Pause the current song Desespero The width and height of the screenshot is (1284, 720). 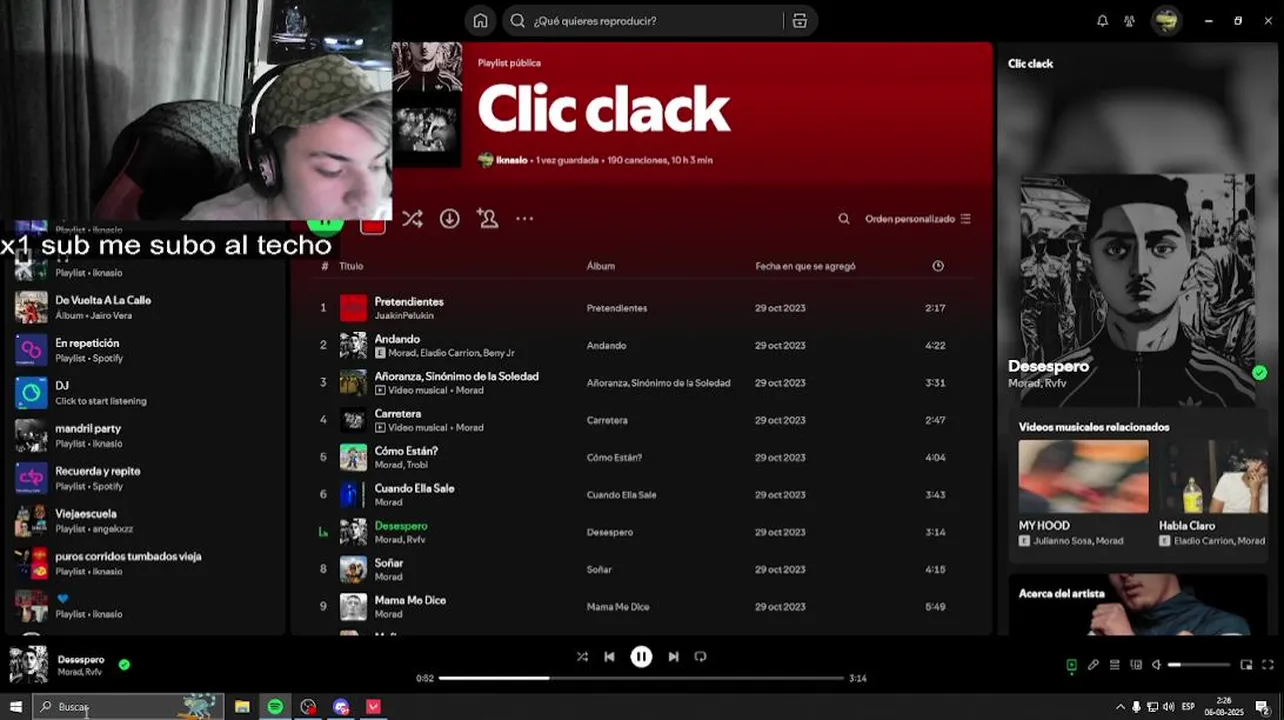(641, 657)
